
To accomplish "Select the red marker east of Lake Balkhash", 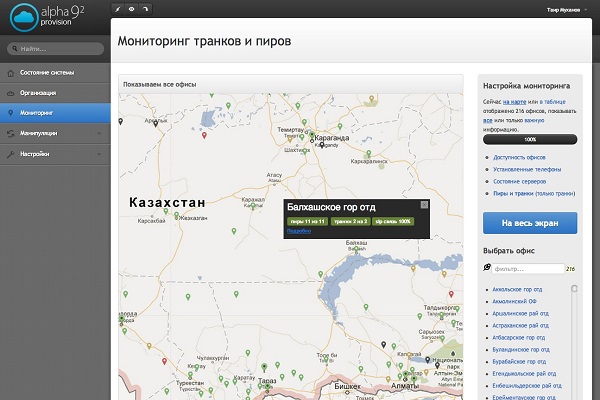I will tap(451, 294).
